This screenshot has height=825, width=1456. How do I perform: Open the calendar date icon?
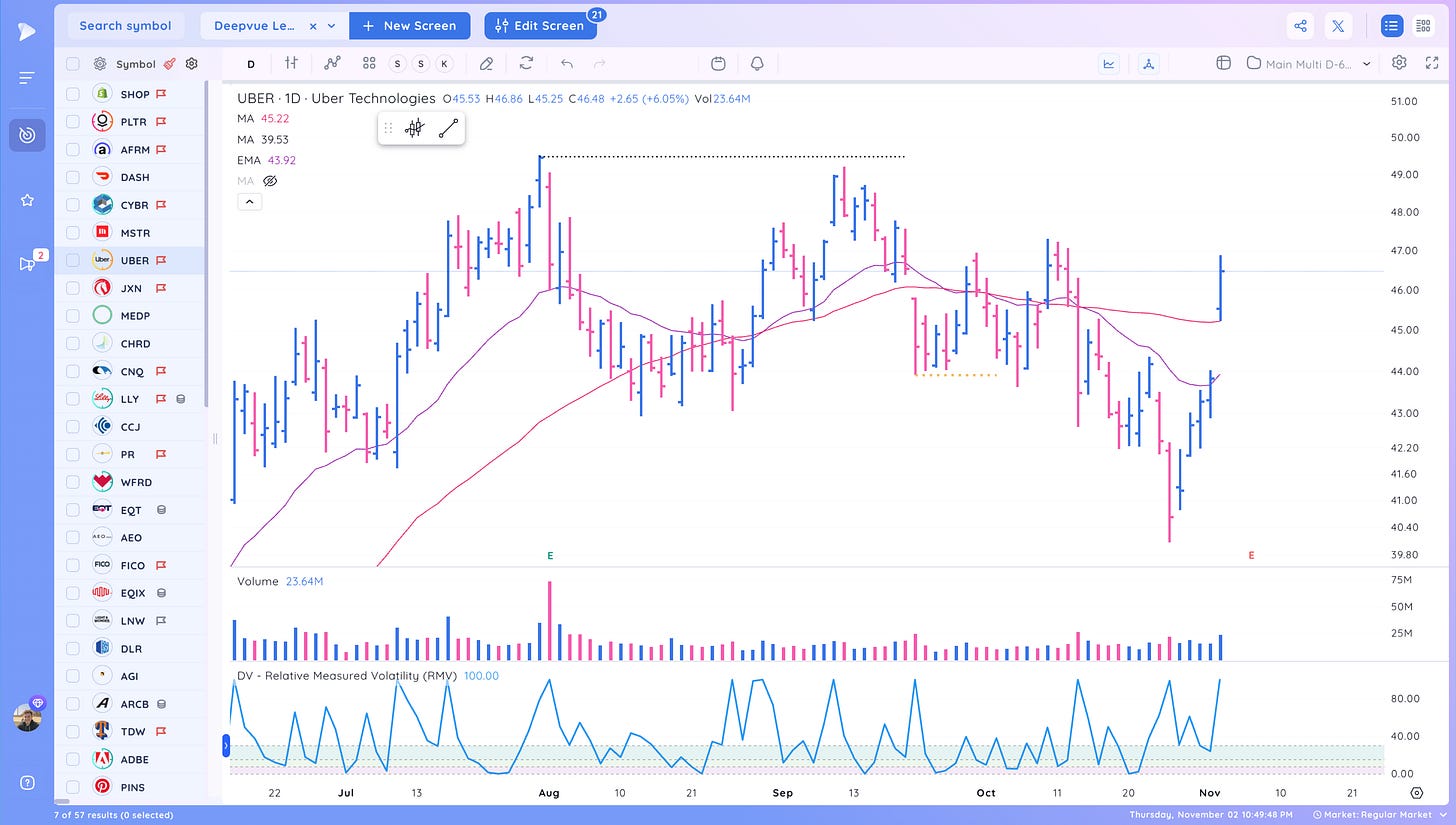coord(718,63)
